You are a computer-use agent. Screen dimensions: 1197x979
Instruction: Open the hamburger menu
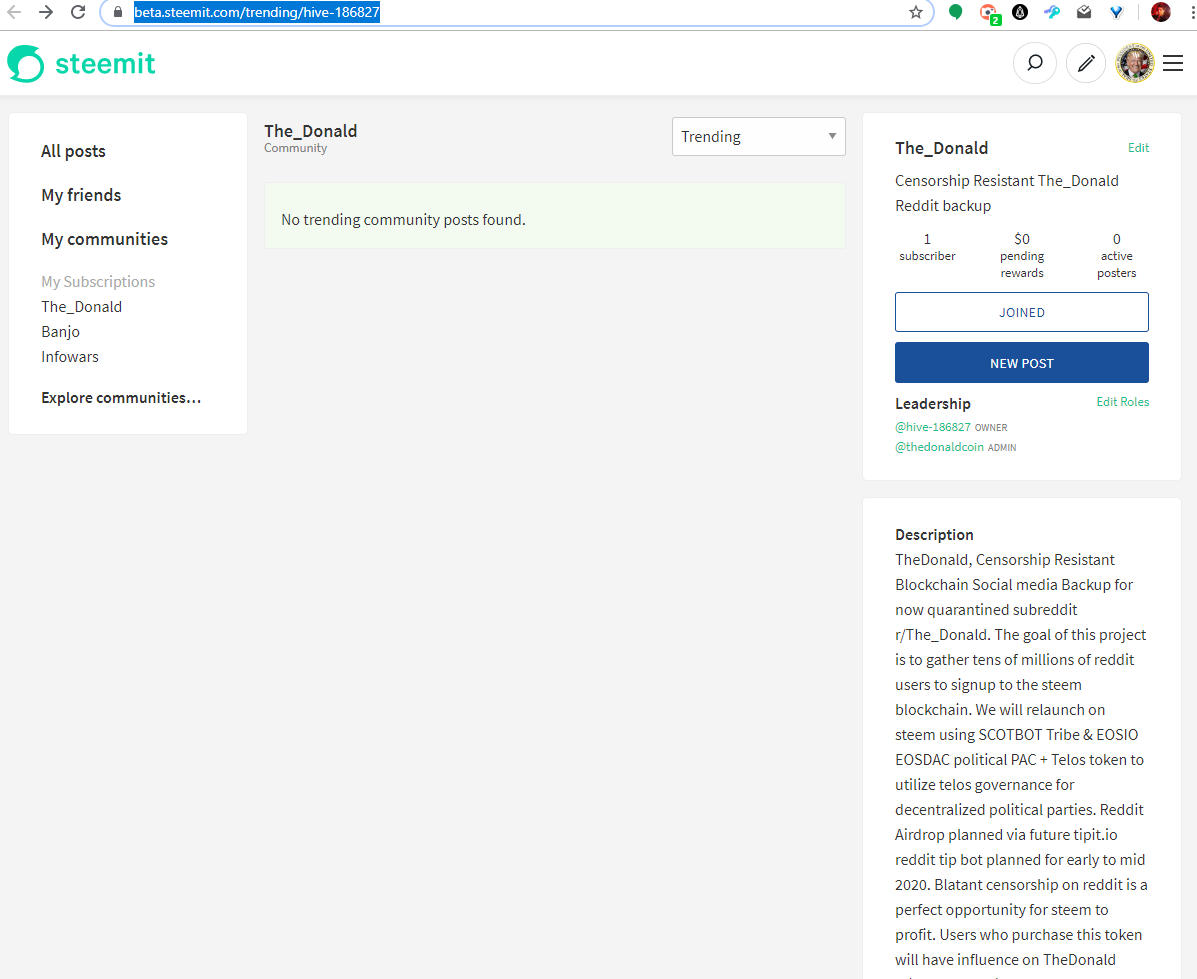click(x=1173, y=63)
